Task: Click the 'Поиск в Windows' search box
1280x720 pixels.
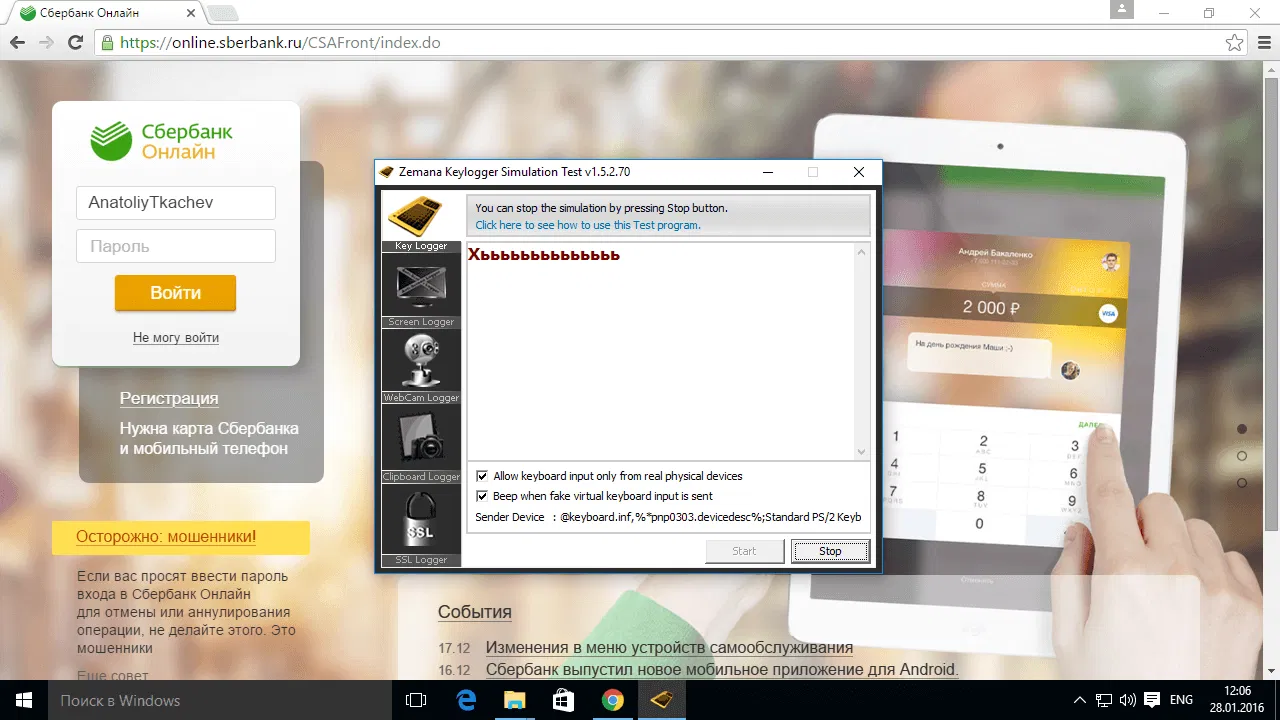Action: point(220,700)
